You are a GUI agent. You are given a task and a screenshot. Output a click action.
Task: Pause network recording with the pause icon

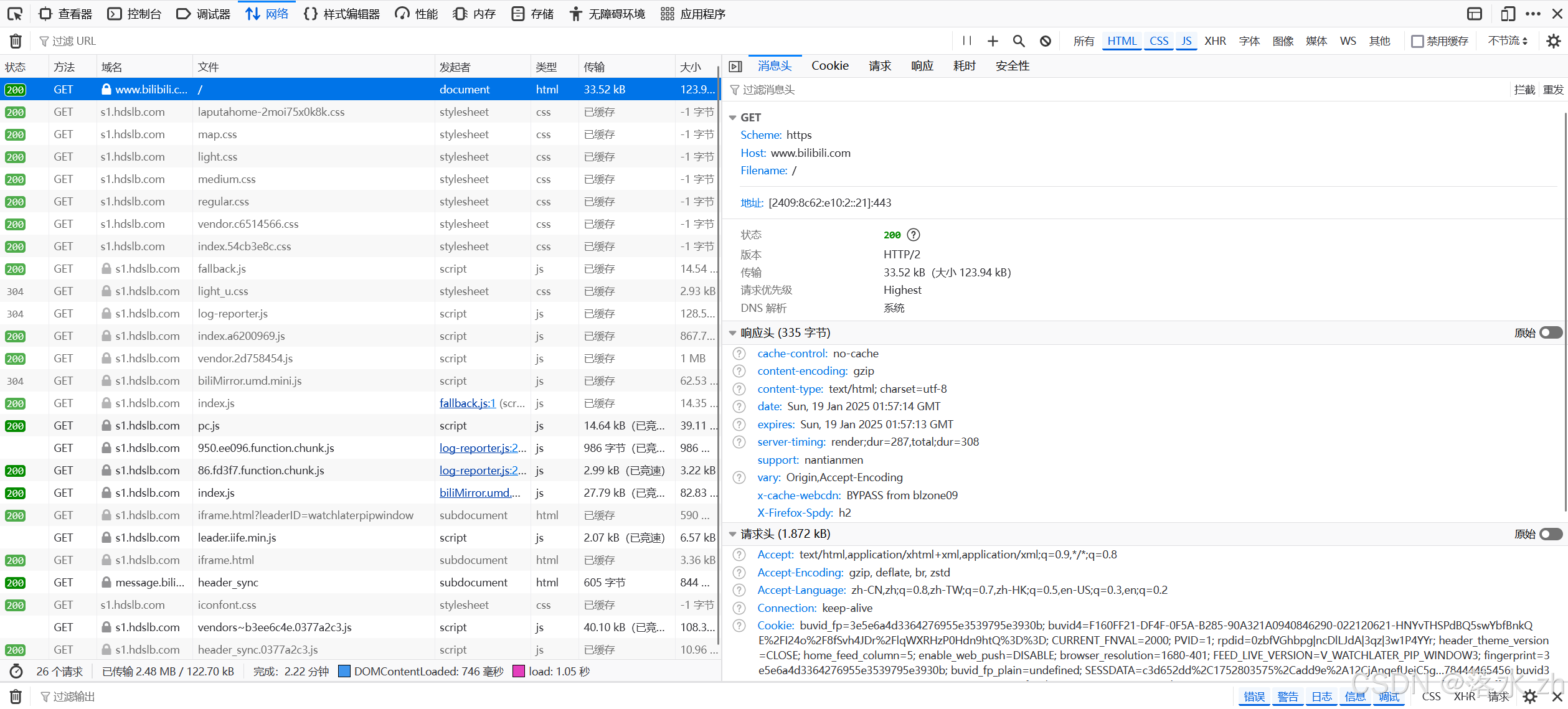pyautogui.click(x=966, y=41)
